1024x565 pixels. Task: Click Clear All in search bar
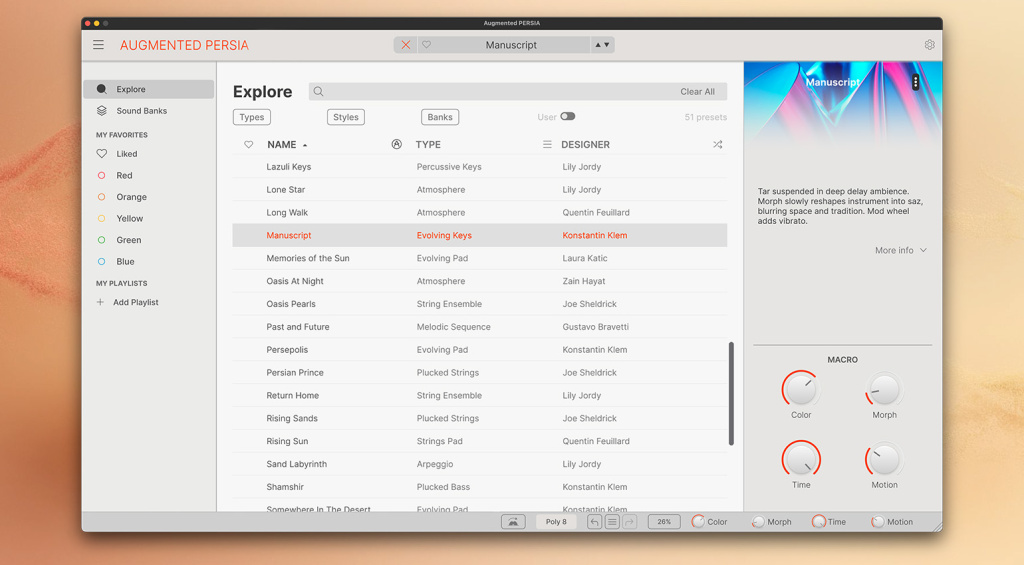coord(697,92)
